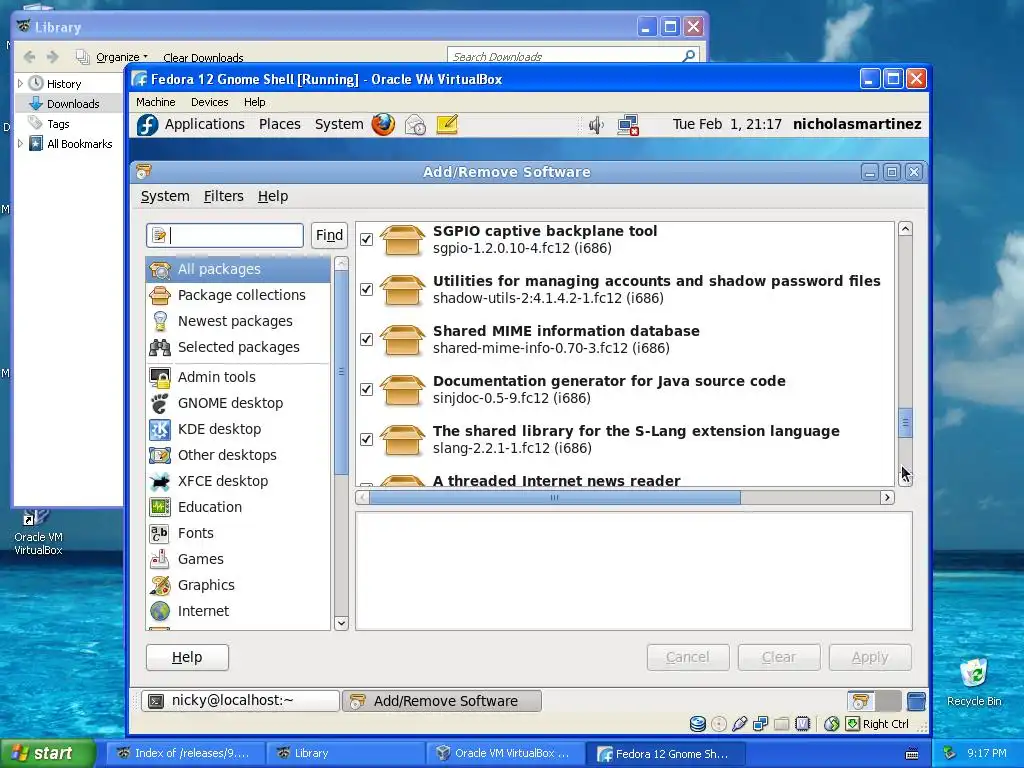
Task: Click the Find button
Action: [x=329, y=235]
